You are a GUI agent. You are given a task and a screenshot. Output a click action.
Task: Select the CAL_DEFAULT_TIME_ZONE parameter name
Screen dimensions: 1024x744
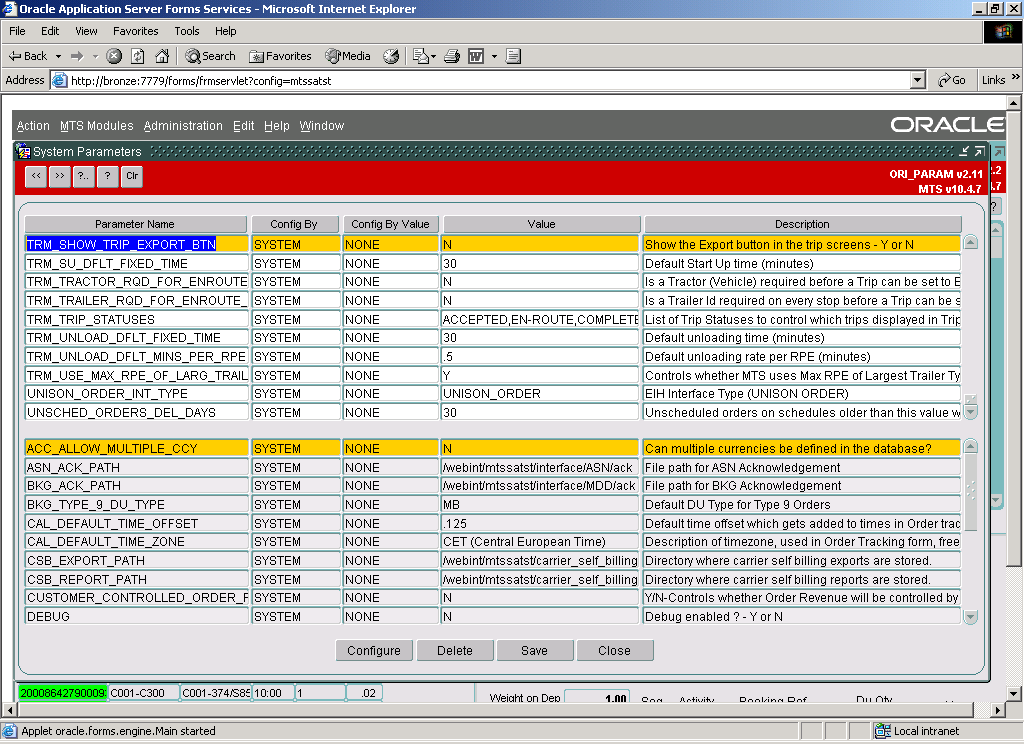coord(136,542)
